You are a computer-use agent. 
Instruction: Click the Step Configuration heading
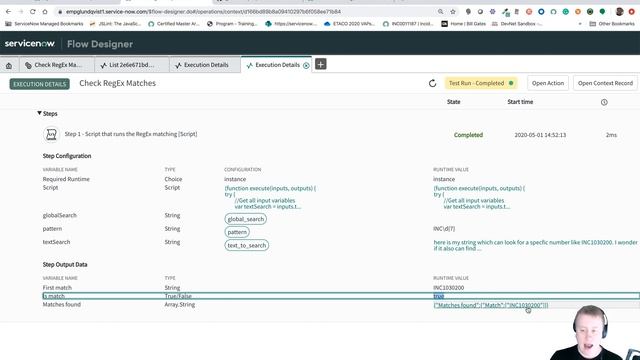coord(67,156)
